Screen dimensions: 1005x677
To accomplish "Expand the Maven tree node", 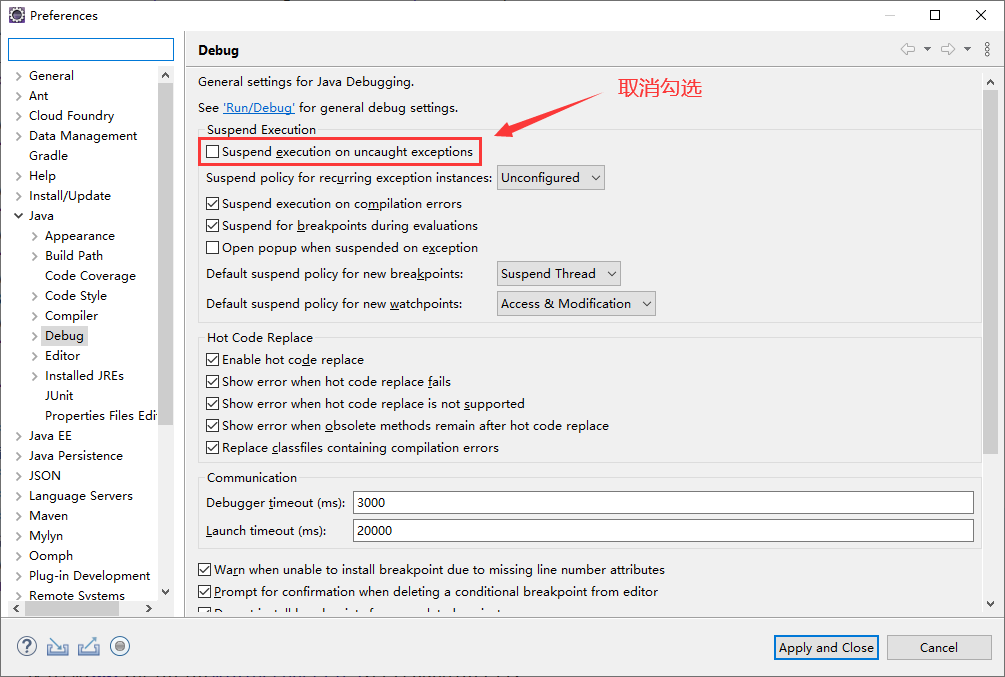I will point(18,516).
